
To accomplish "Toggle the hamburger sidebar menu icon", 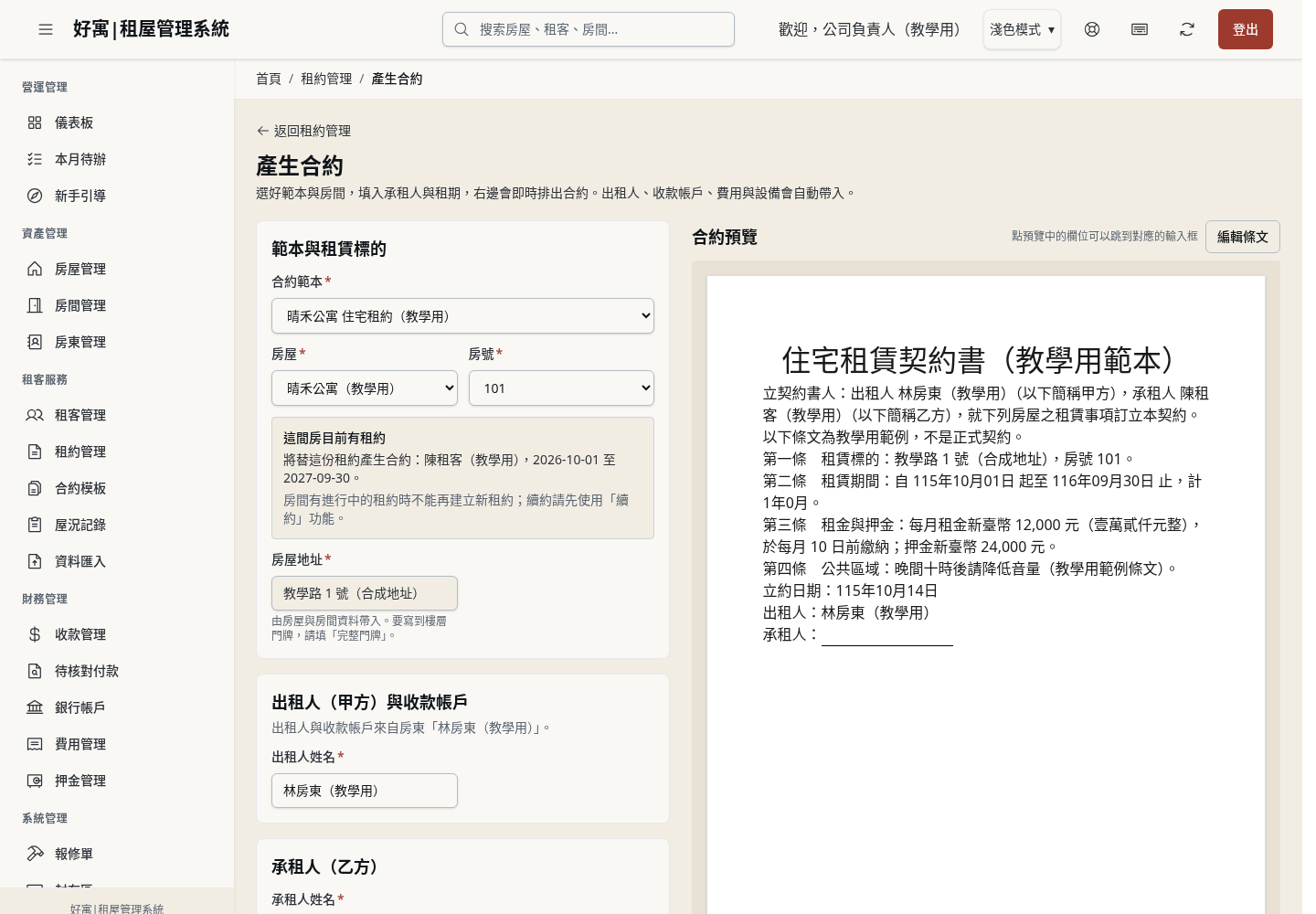I will tap(46, 29).
